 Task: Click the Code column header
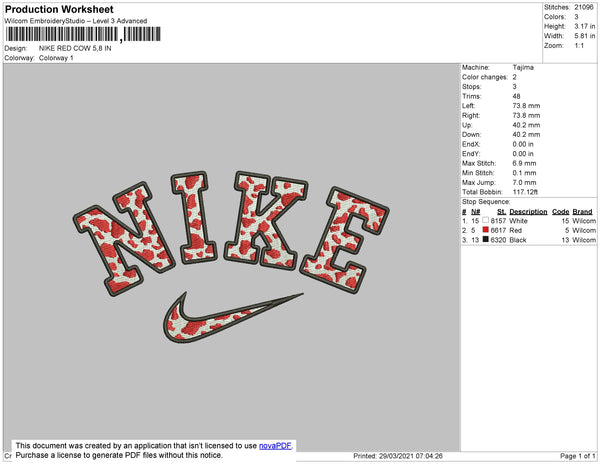click(x=561, y=212)
